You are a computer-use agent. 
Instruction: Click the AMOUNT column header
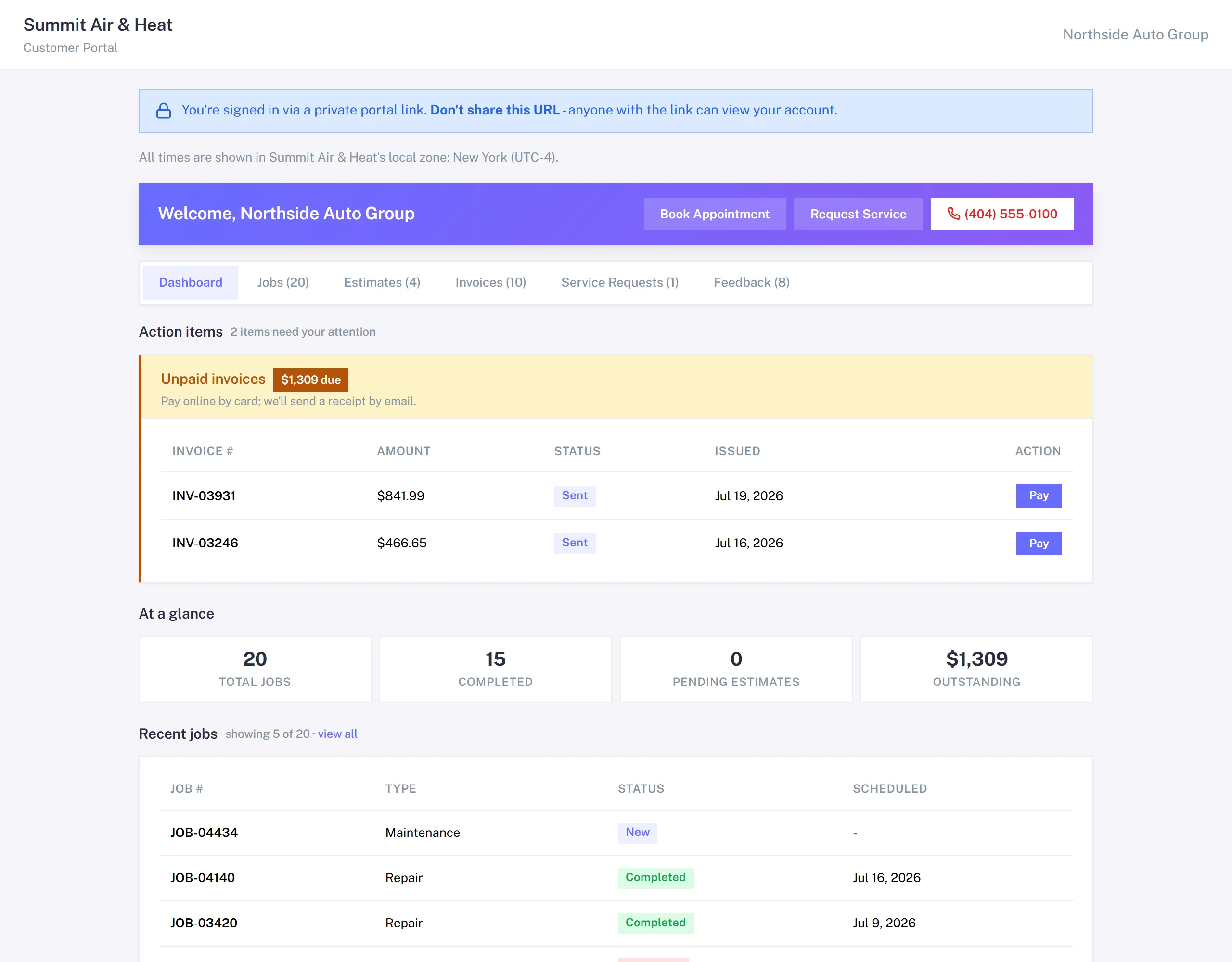(x=403, y=451)
